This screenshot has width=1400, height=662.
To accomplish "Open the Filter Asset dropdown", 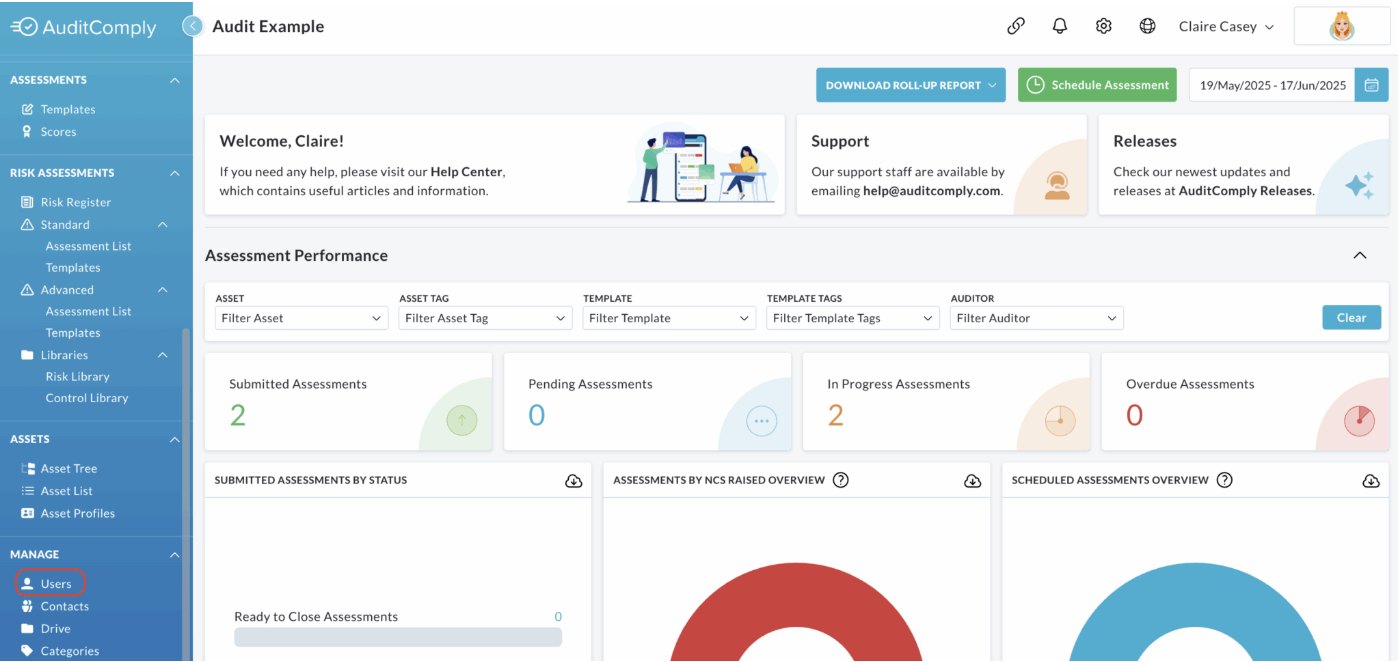I will (301, 318).
